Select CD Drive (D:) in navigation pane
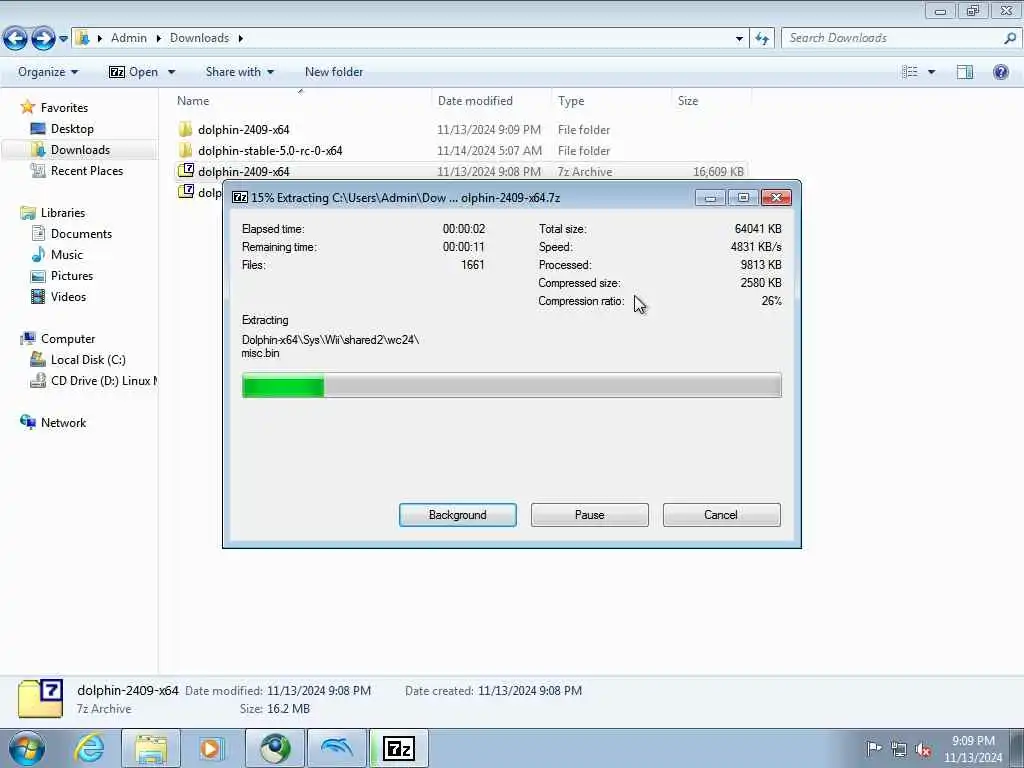The image size is (1024, 768). point(103,381)
